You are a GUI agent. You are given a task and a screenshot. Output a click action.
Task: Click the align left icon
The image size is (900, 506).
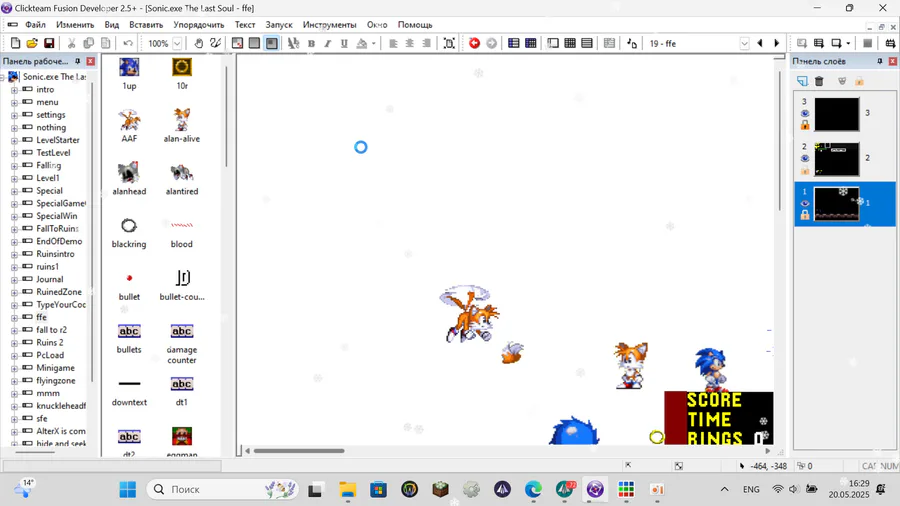(x=393, y=43)
